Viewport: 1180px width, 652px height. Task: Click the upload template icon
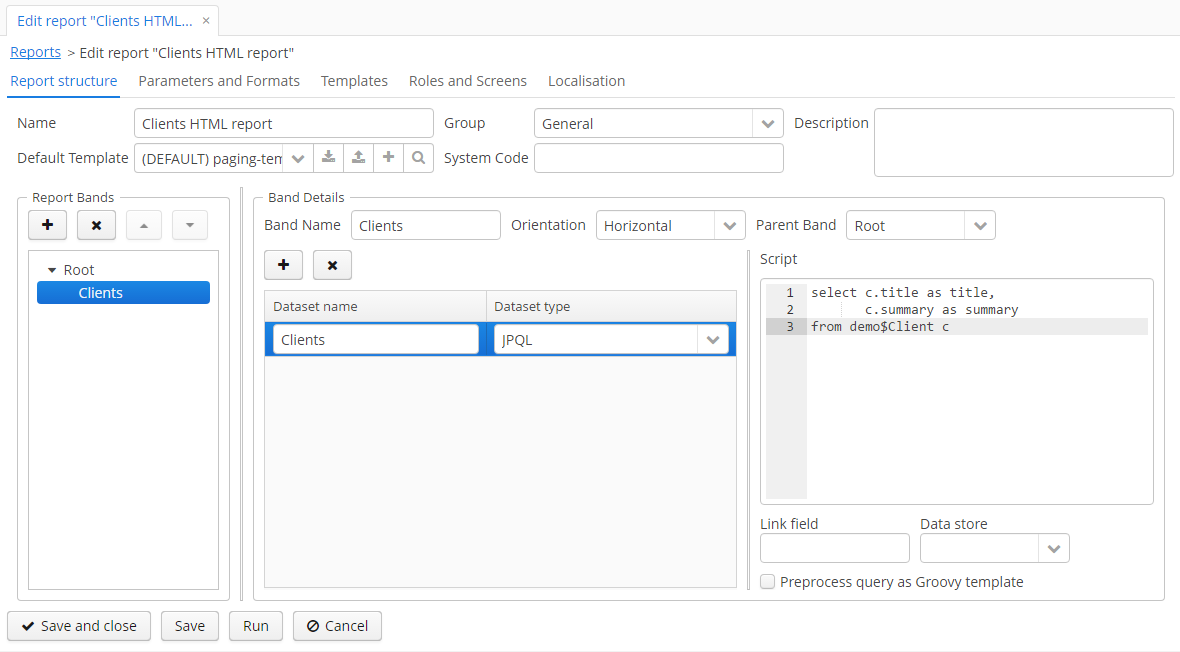[358, 158]
